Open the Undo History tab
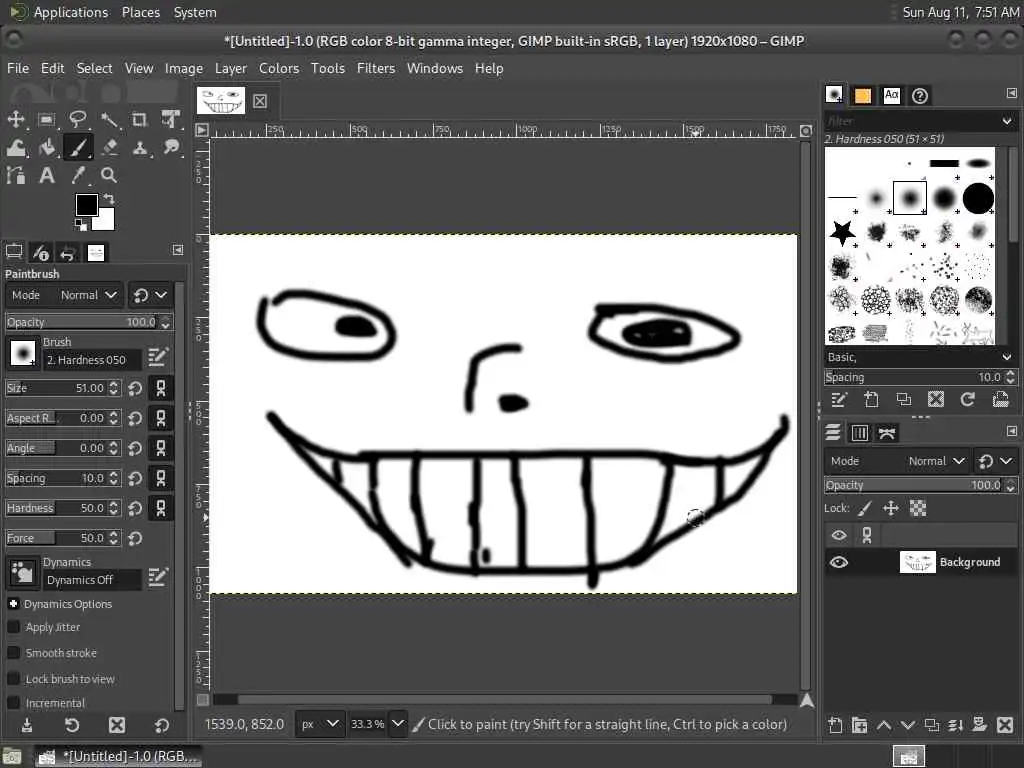The width and height of the screenshot is (1024, 768). coord(68,252)
